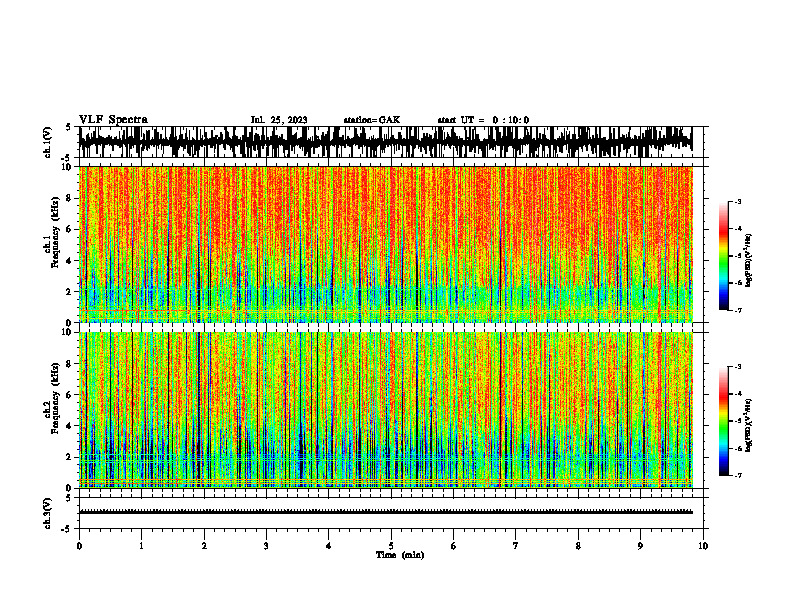Click the ch.2 "Frequency (kHz)" axis label
This screenshot has height=612, width=792.
coord(55,398)
